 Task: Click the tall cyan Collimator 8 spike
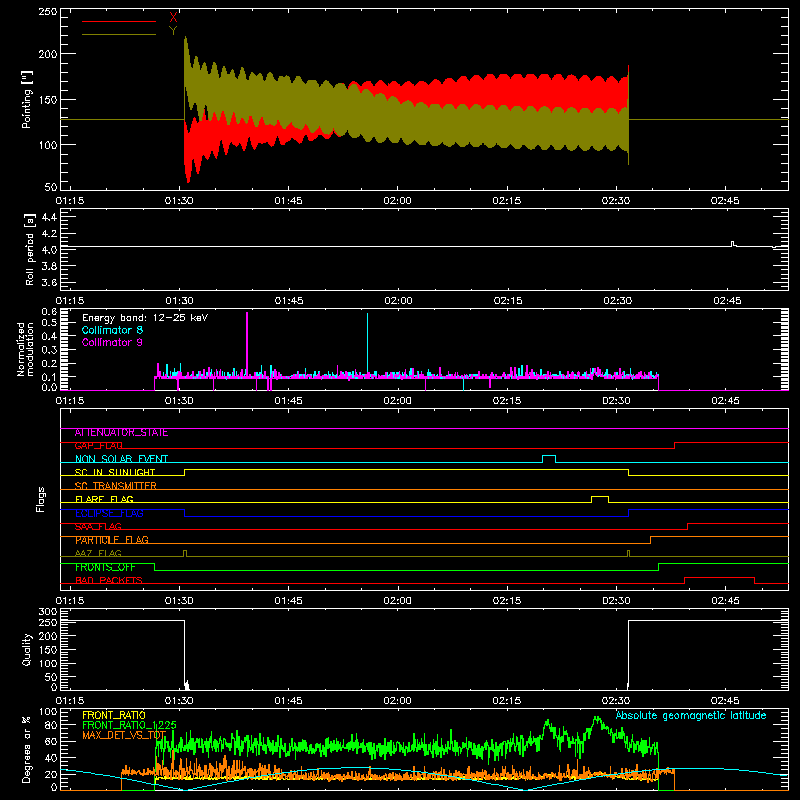[367, 344]
